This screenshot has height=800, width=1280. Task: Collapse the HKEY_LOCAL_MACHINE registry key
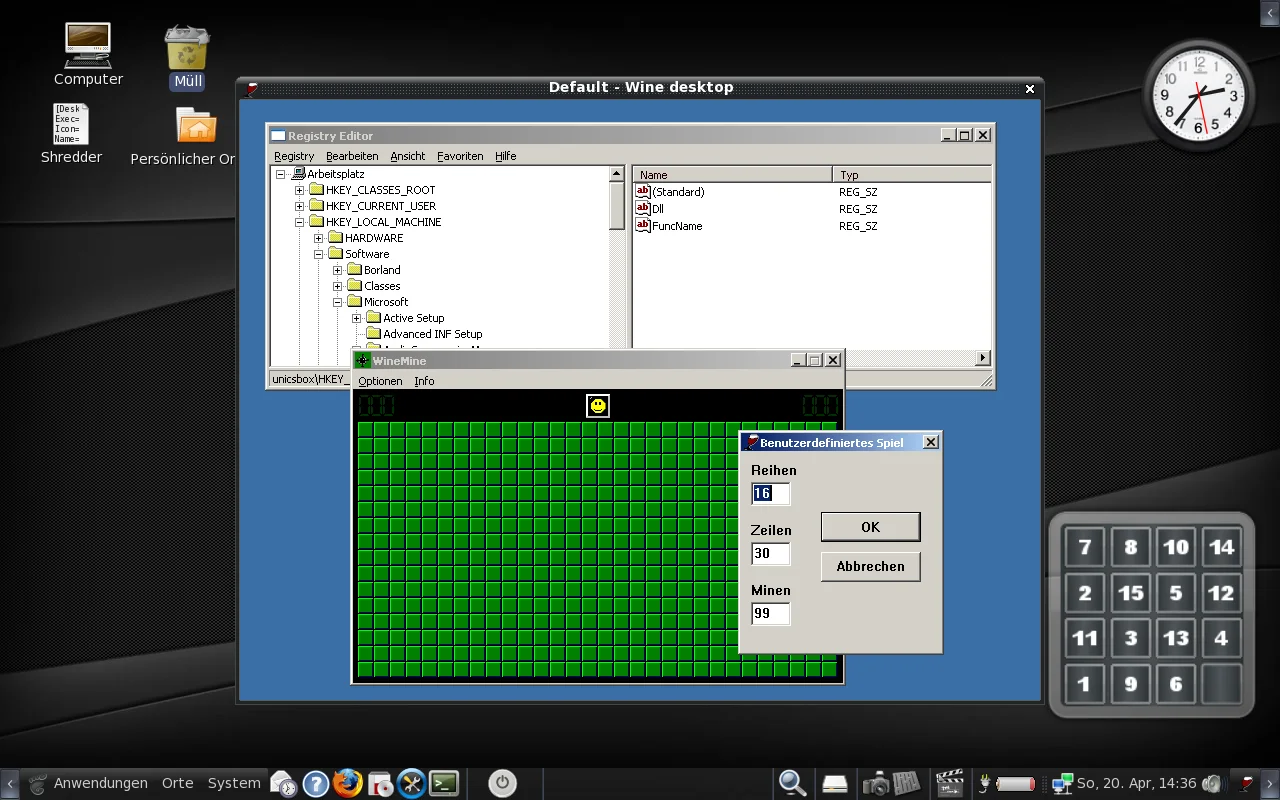click(299, 222)
